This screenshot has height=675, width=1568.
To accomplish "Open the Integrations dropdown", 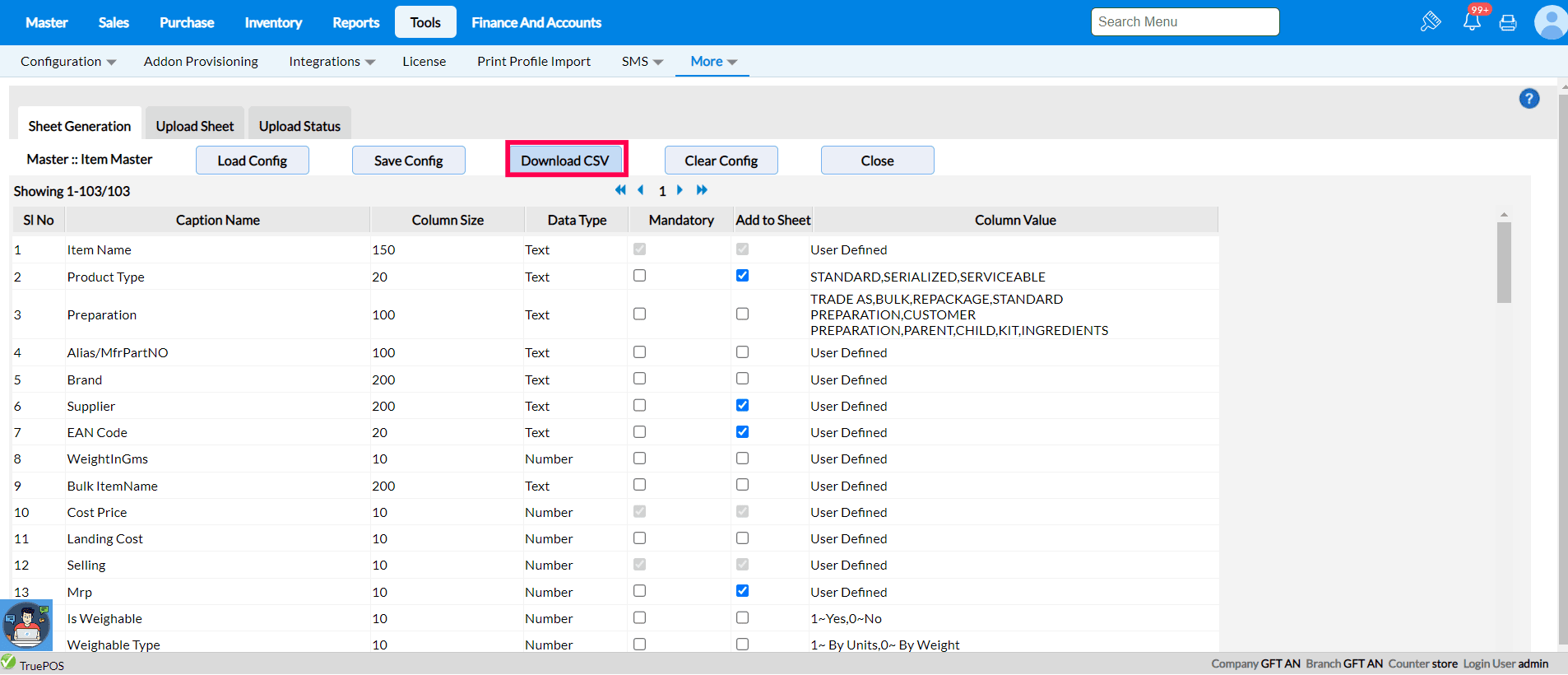I will click(332, 62).
